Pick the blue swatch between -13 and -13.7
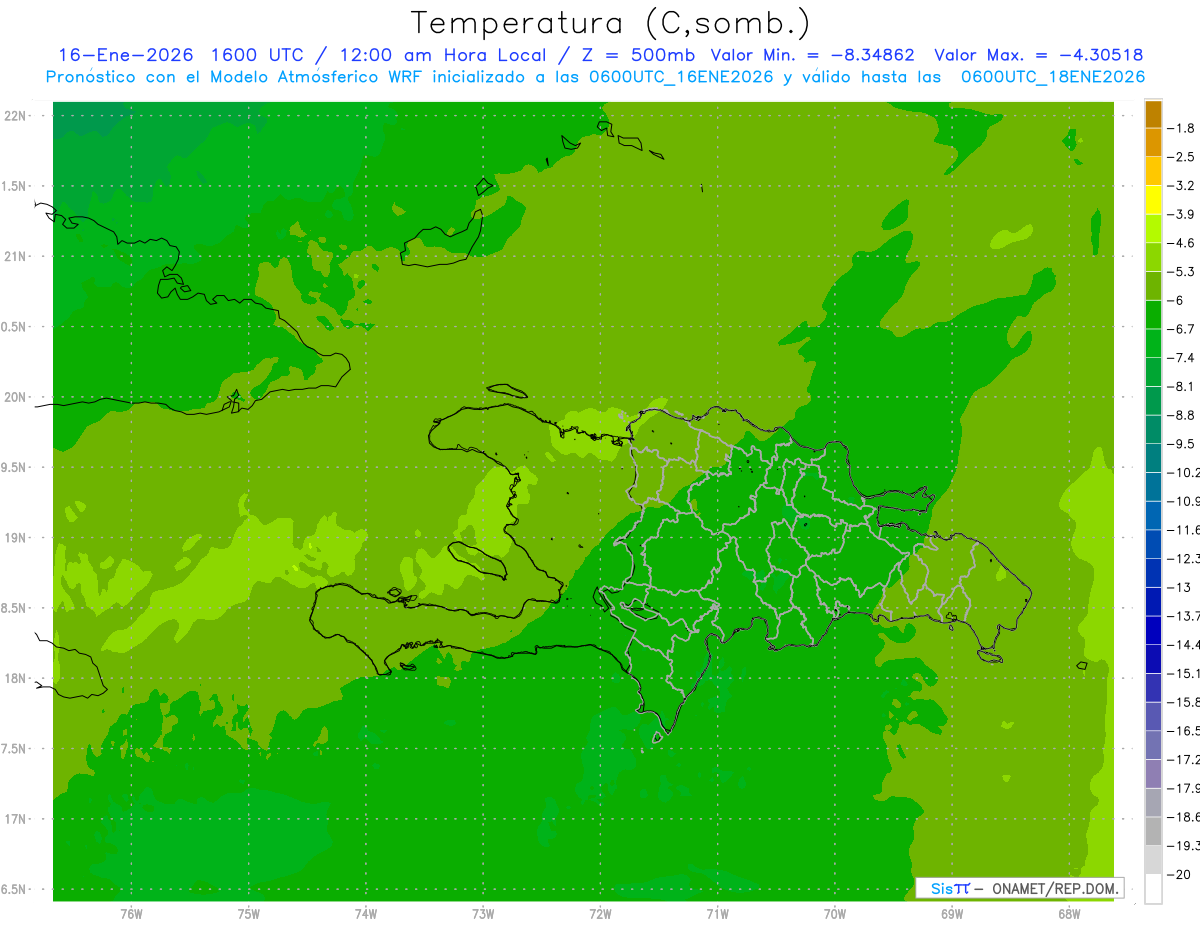 1153,601
